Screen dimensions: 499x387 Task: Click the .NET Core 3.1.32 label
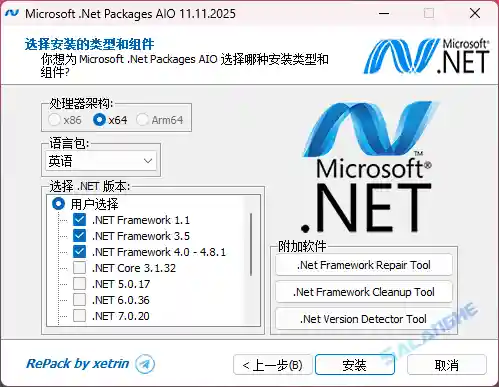point(134,268)
